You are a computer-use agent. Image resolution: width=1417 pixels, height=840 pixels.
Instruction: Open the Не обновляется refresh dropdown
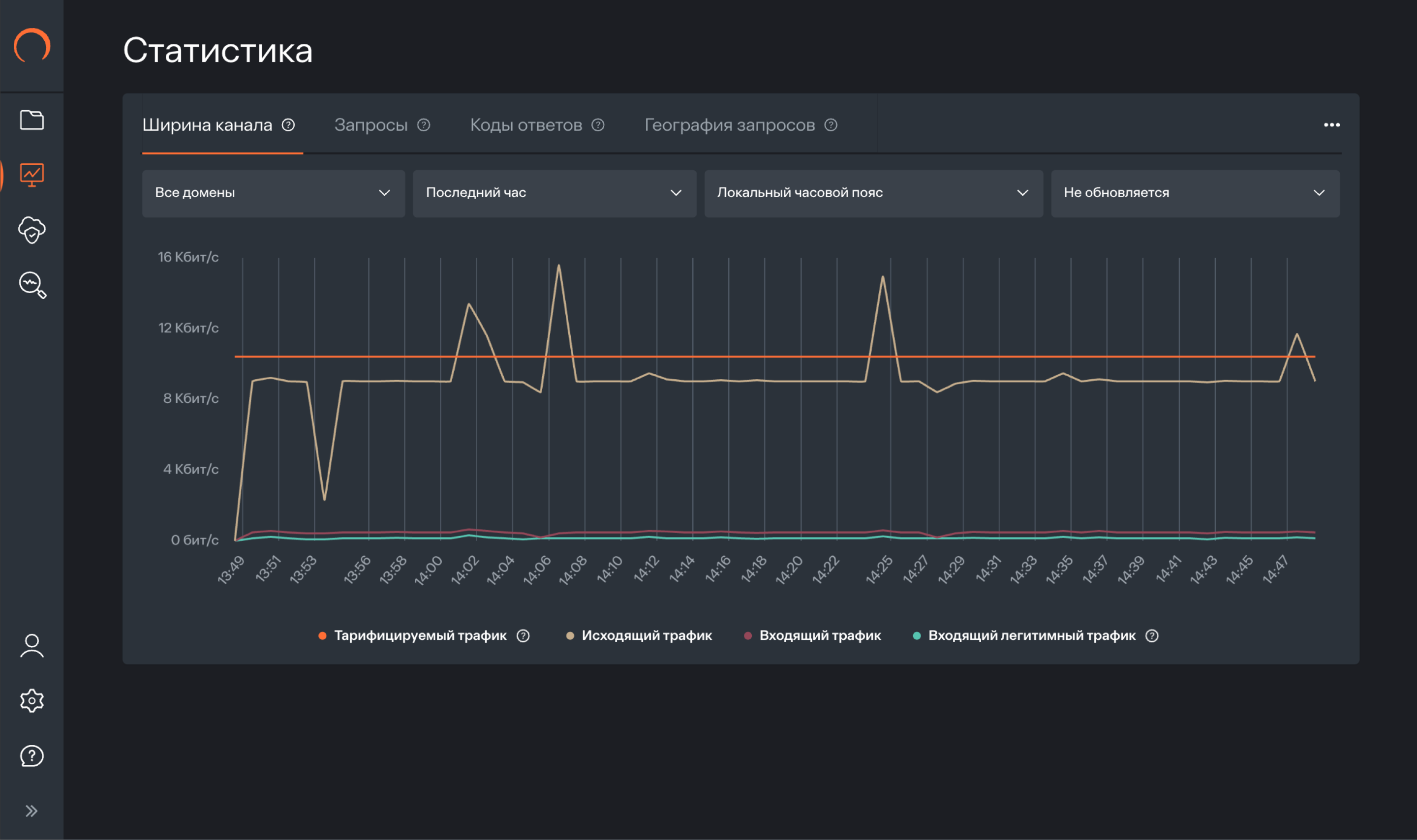1195,193
